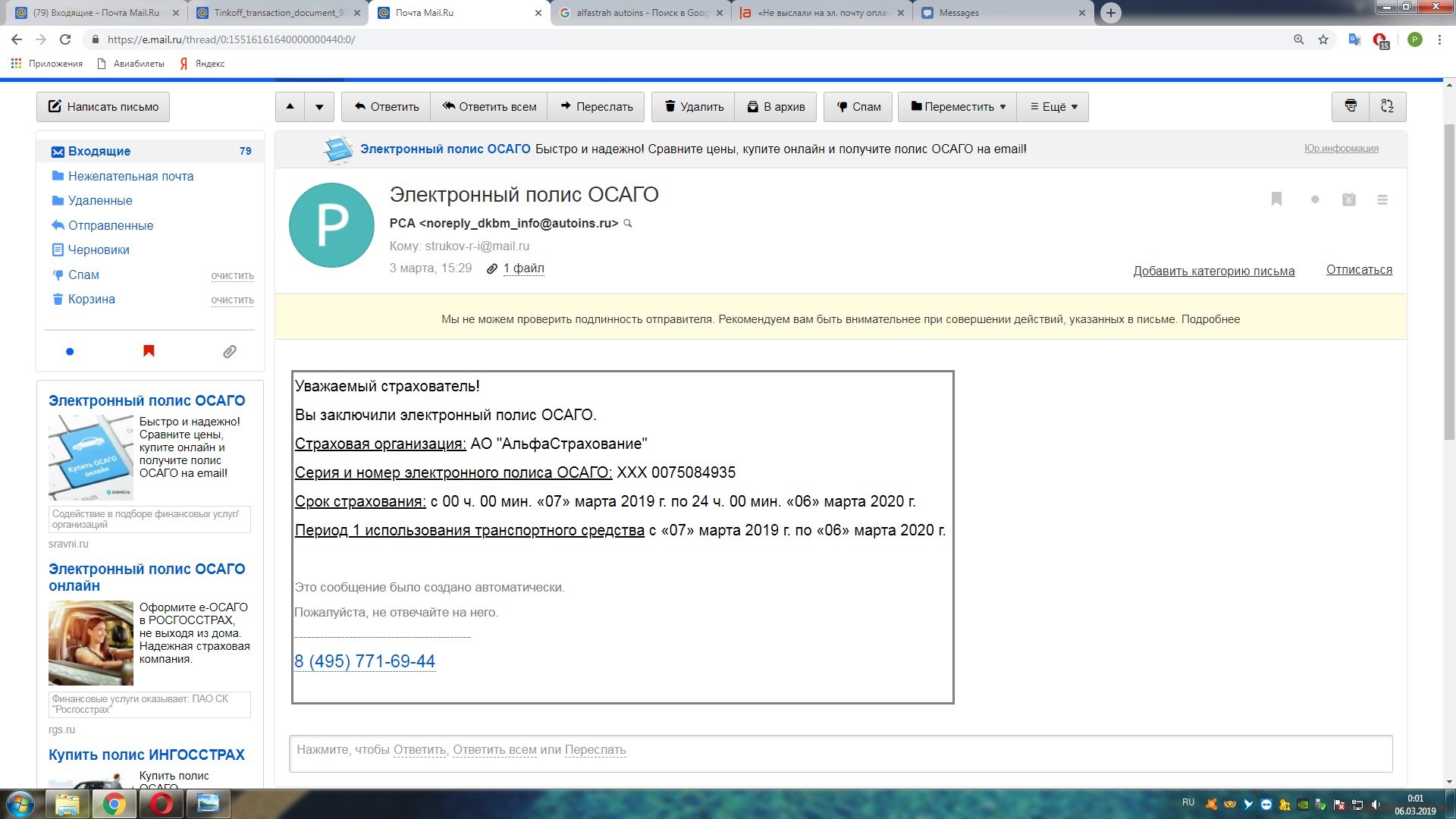The height and width of the screenshot is (819, 1456).
Task: Click Ответить всем link in reply box
Action: [x=494, y=750]
